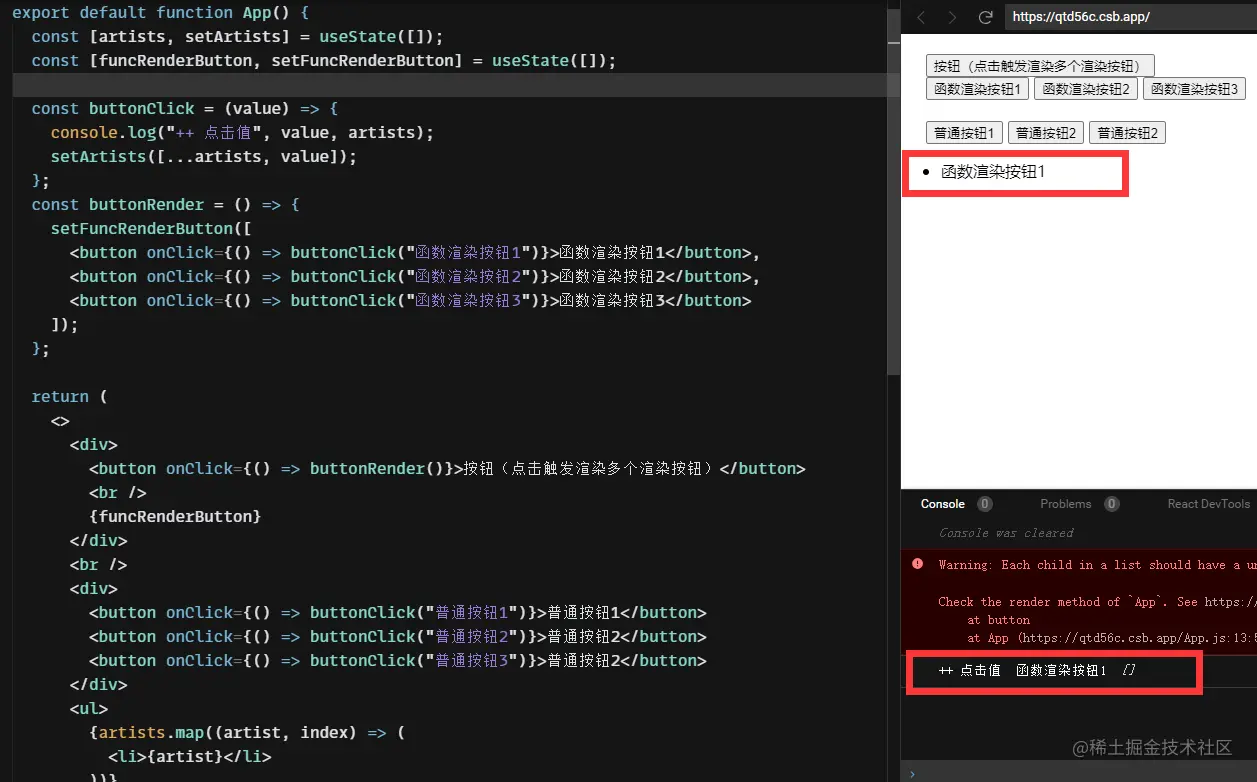Open the Problems tab

(x=1066, y=504)
